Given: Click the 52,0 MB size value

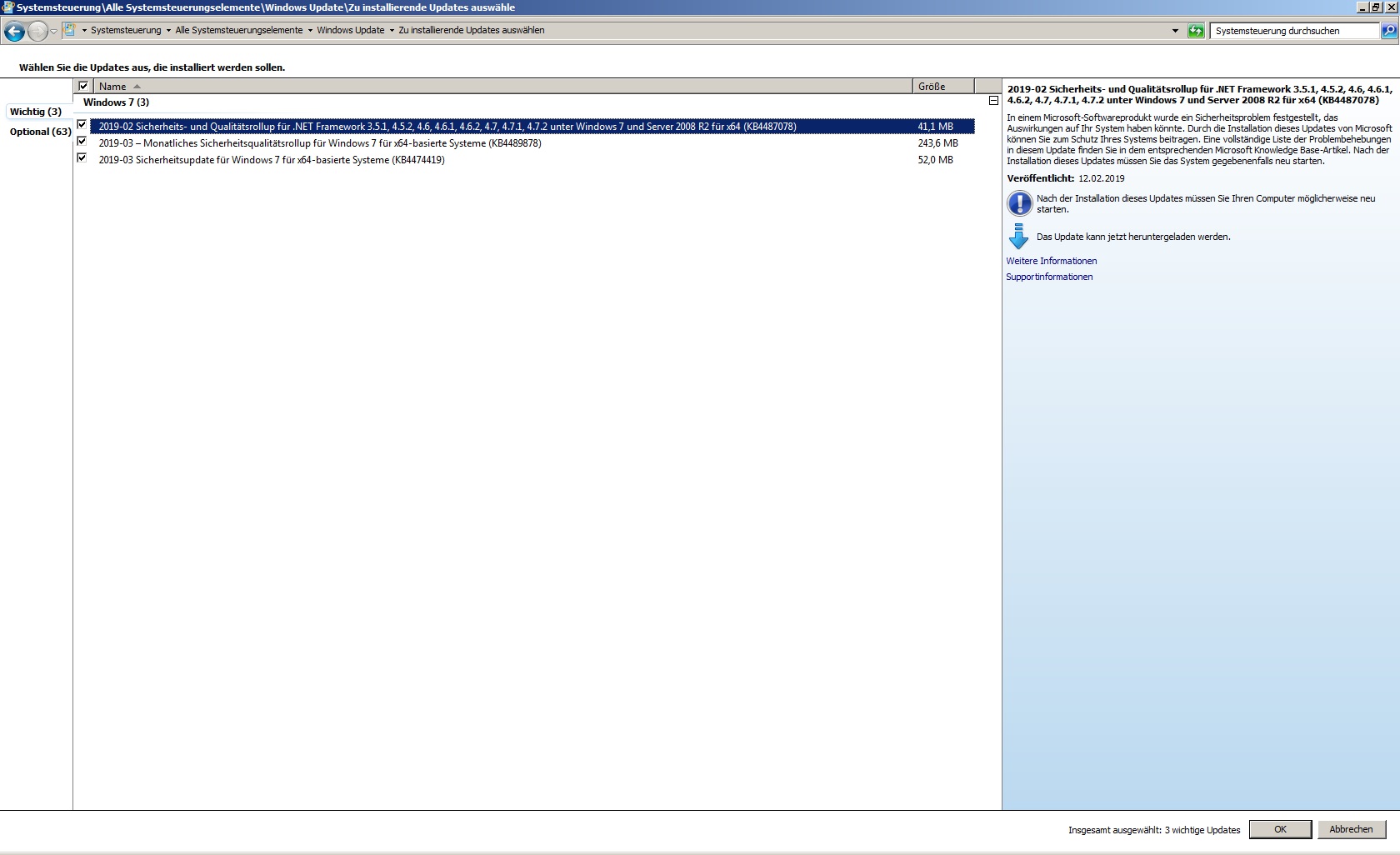Looking at the screenshot, I should (x=935, y=160).
